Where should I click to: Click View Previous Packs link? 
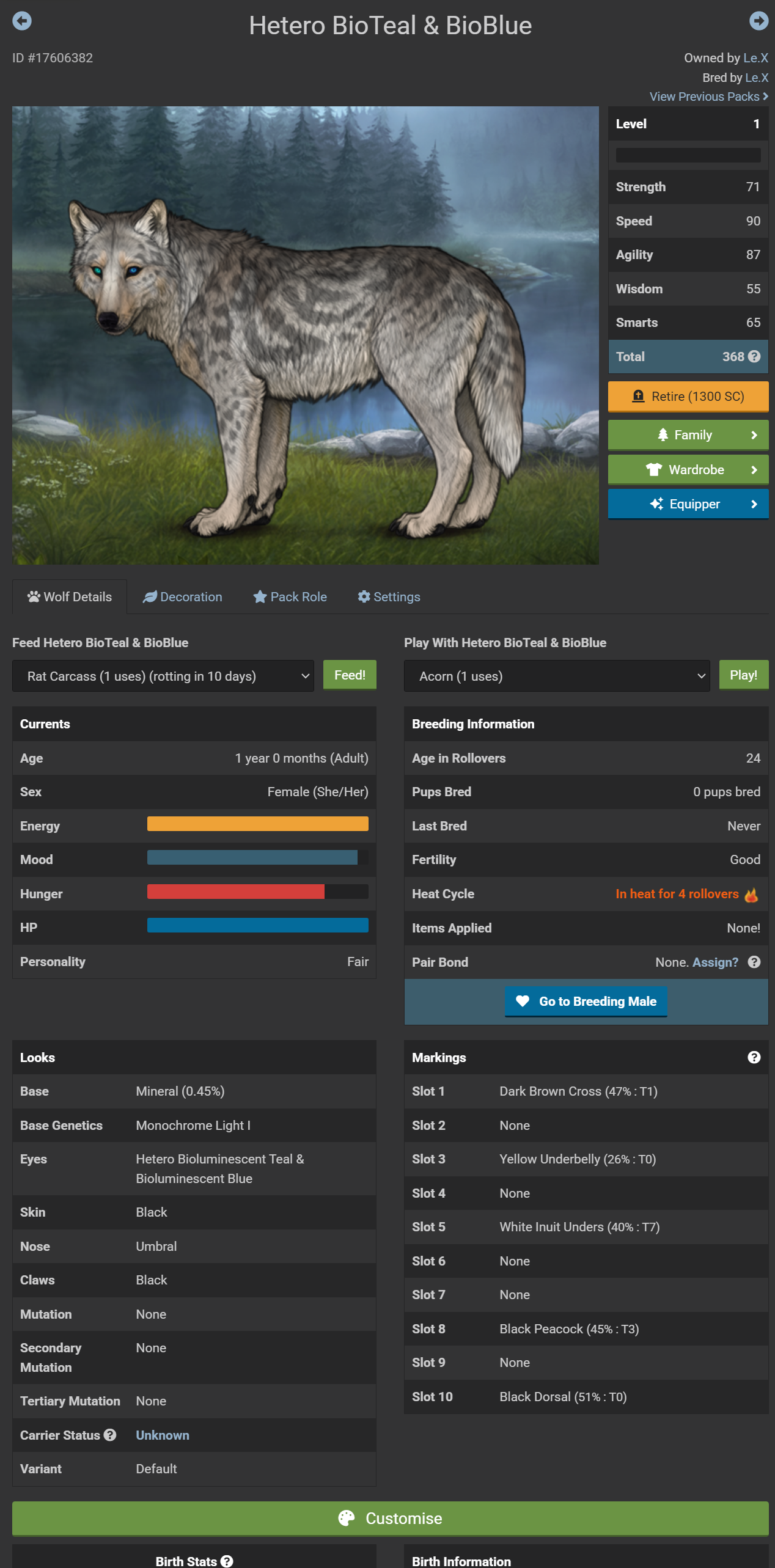point(709,97)
